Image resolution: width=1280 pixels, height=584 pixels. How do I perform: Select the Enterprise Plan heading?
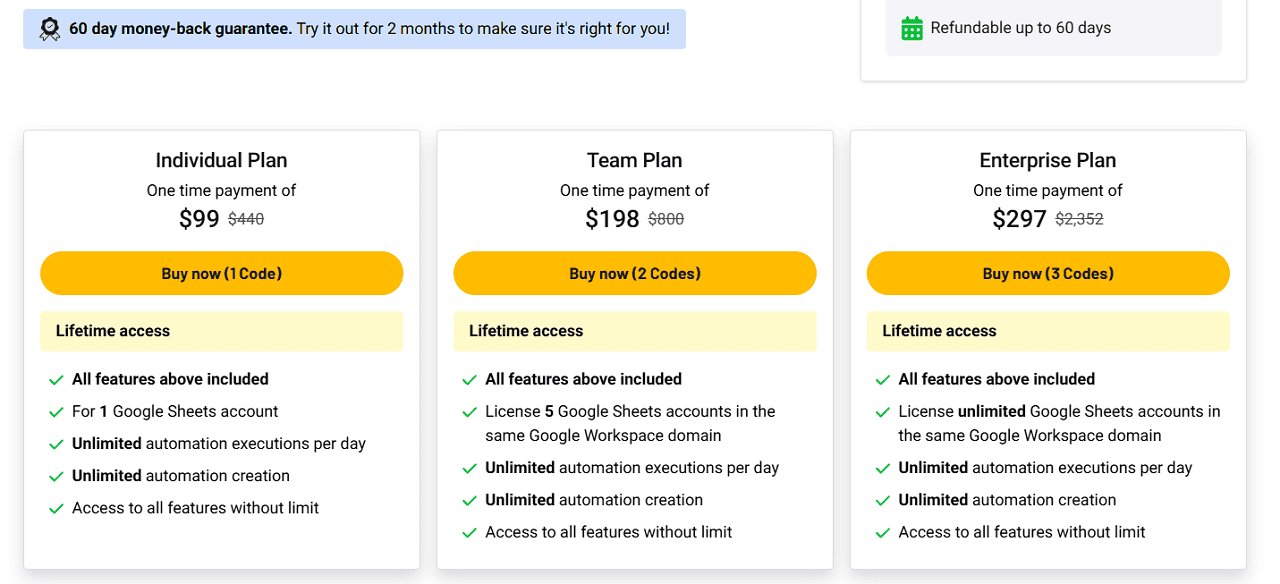[1048, 160]
